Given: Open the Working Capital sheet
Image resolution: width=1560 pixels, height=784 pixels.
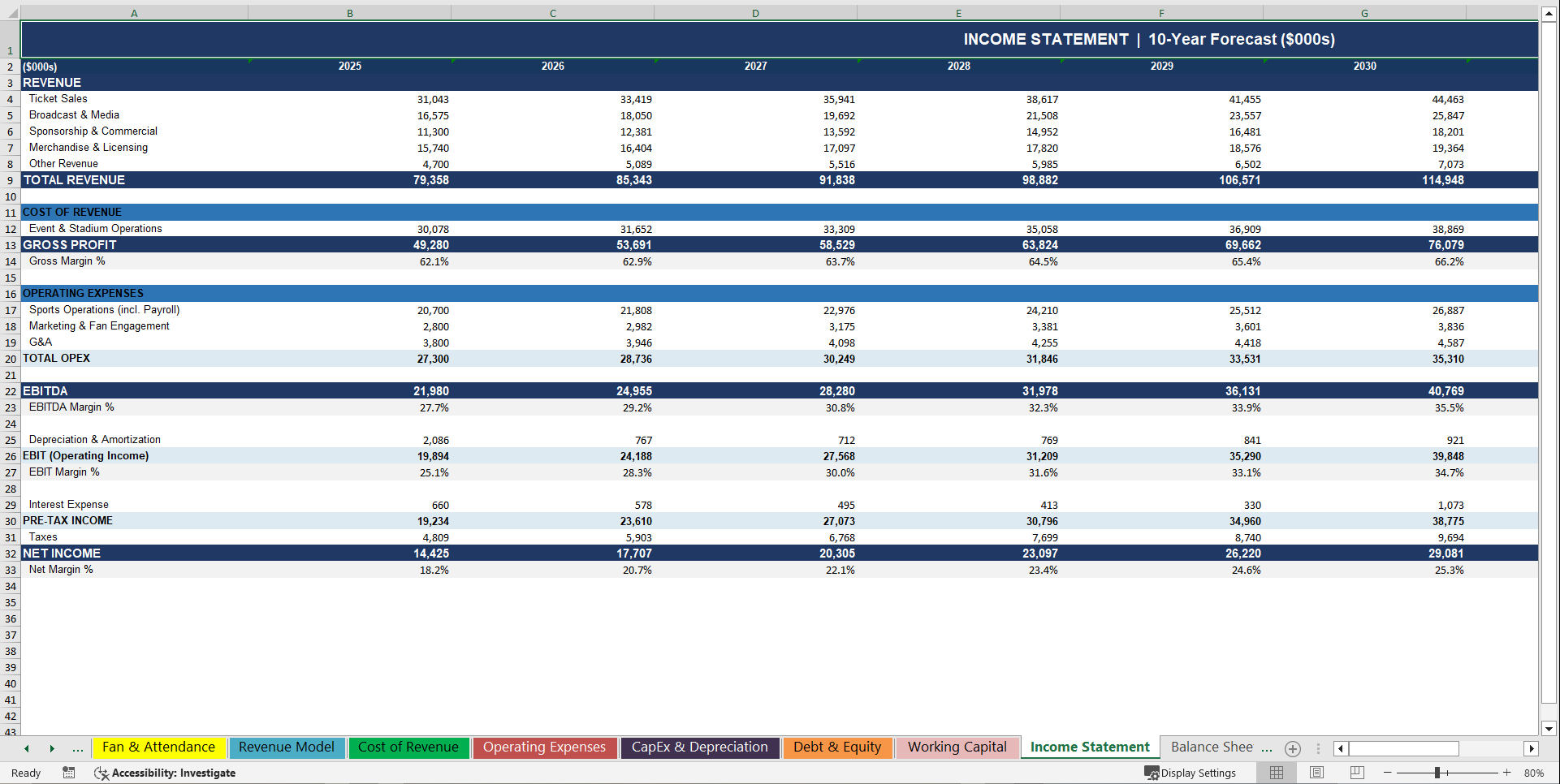Looking at the screenshot, I should (x=957, y=747).
